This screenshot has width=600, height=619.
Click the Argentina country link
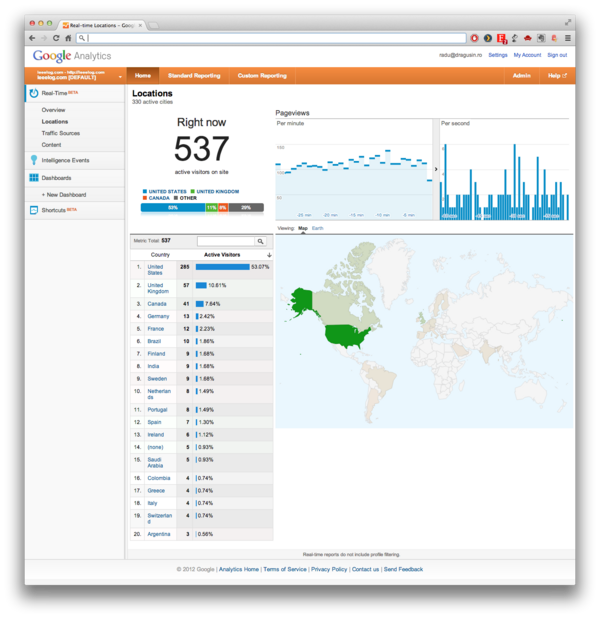point(159,534)
